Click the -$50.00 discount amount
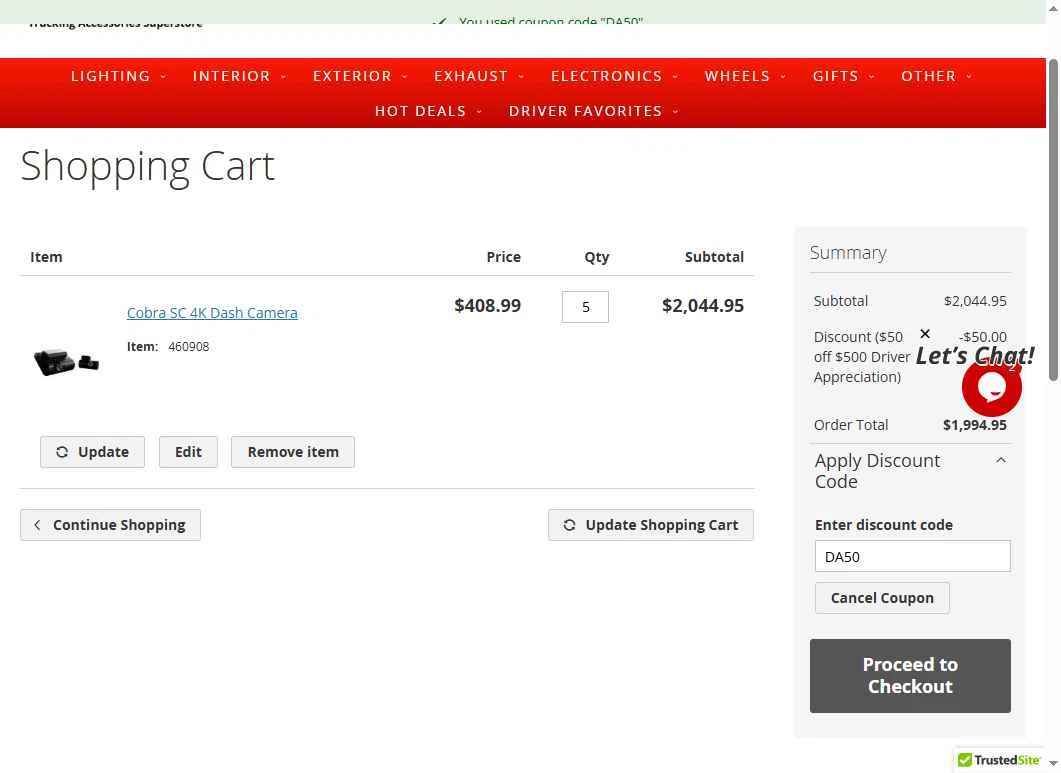 (983, 336)
